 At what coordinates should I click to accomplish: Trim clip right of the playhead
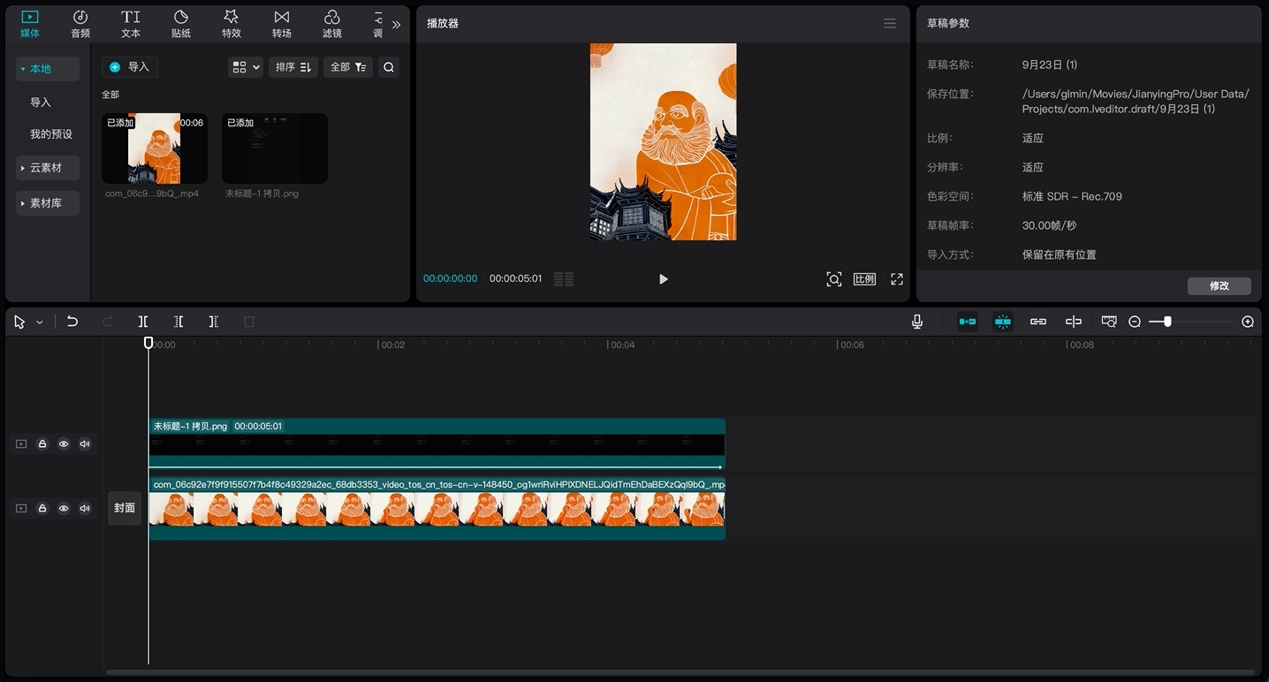(x=213, y=322)
